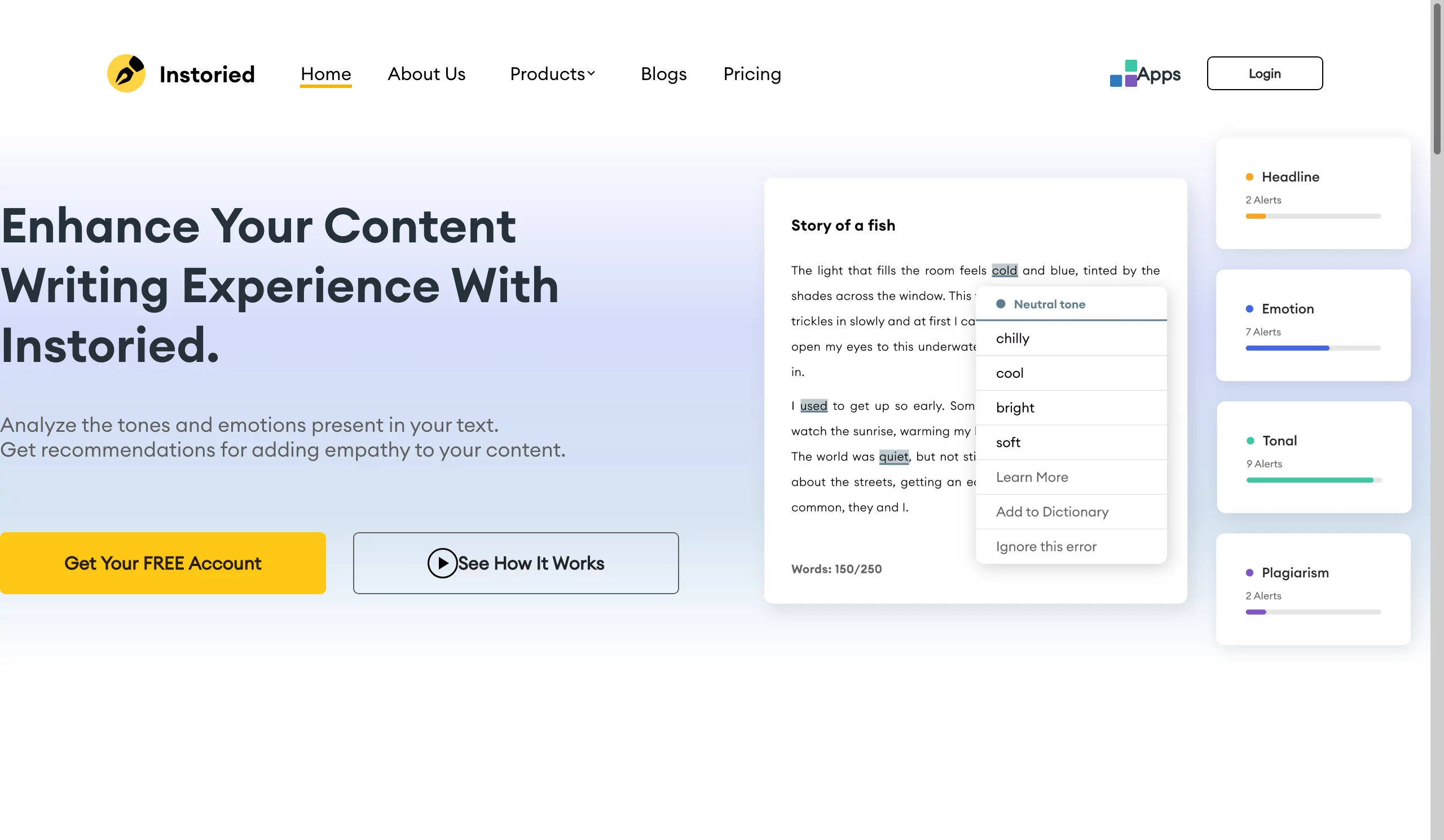Click the Get Your FREE Account button
Viewport: 1444px width, 840px height.
[162, 562]
